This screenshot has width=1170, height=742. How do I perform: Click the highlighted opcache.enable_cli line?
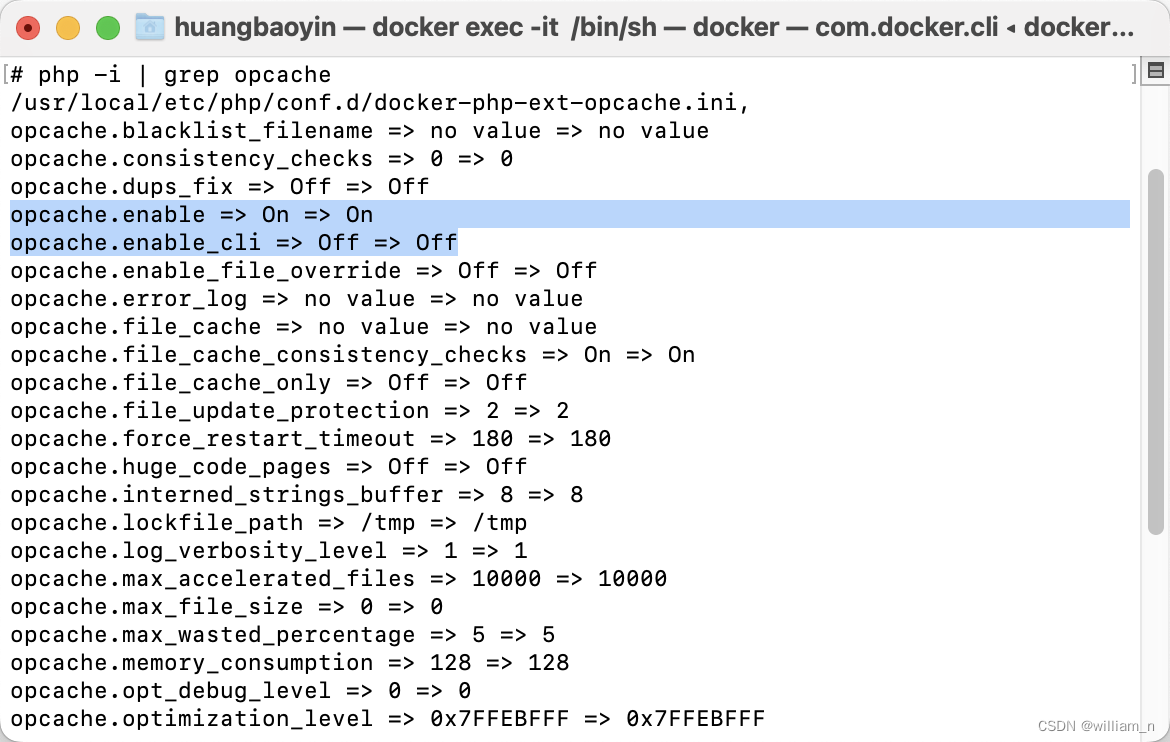[x=230, y=242]
